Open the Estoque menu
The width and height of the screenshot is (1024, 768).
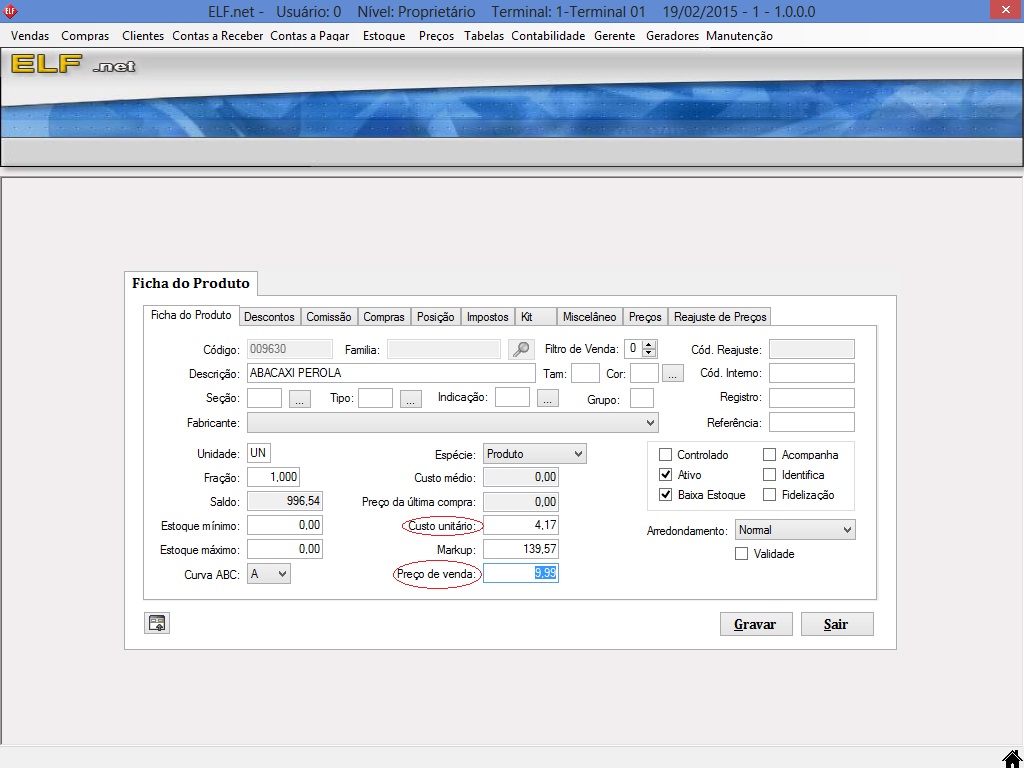[x=384, y=36]
